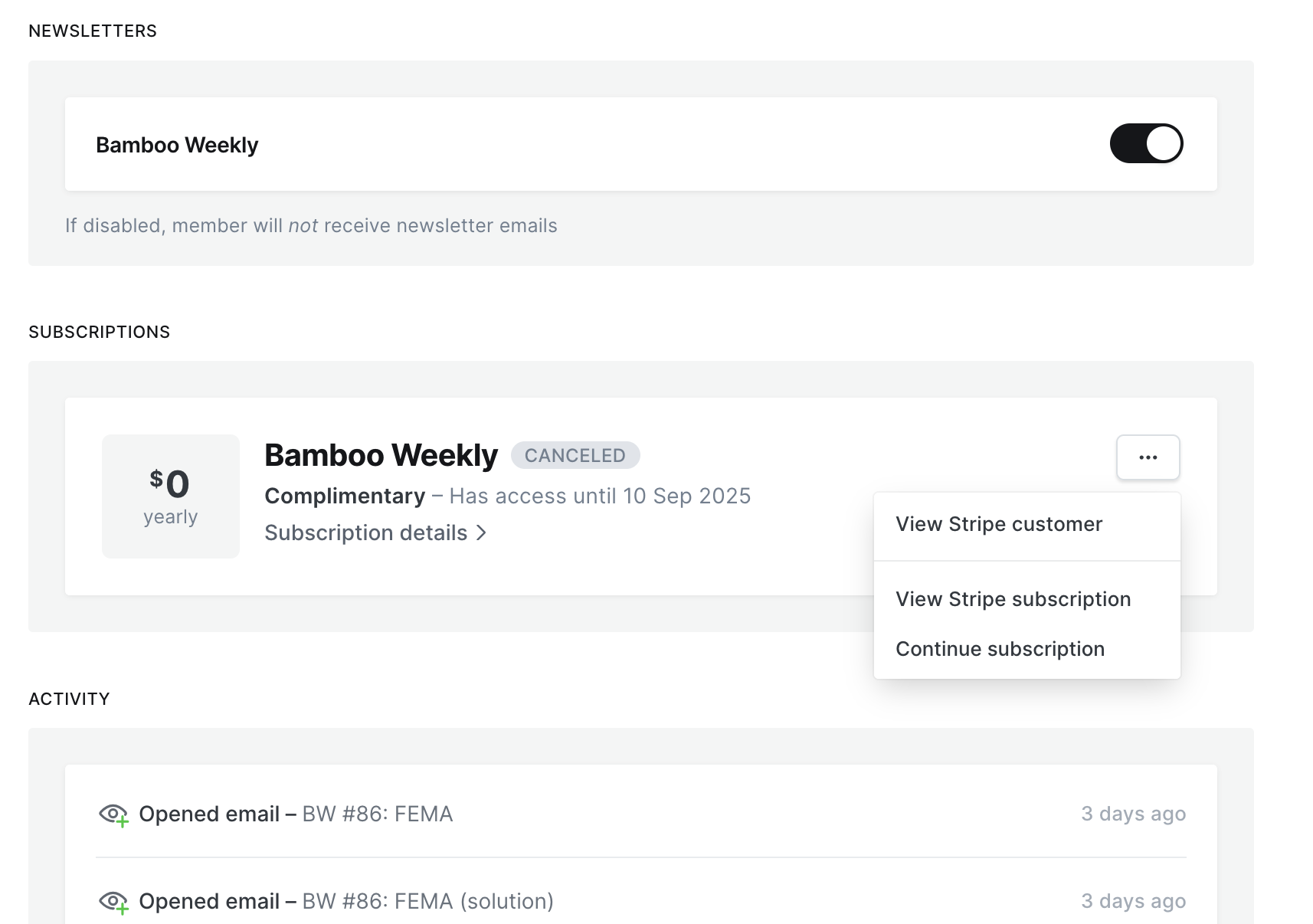Click the NEWSLETTERS section heading

(x=93, y=31)
